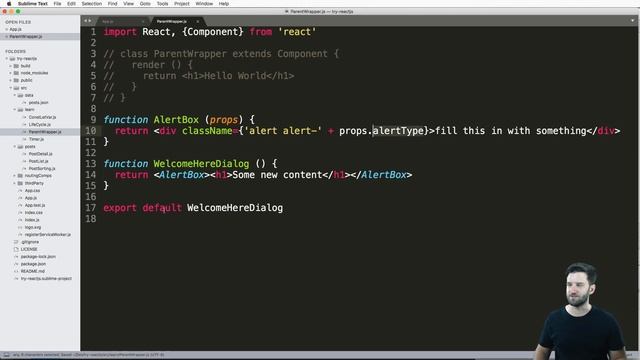Click the status bar panel switcher icon
640x360 pixels.
[6, 355]
